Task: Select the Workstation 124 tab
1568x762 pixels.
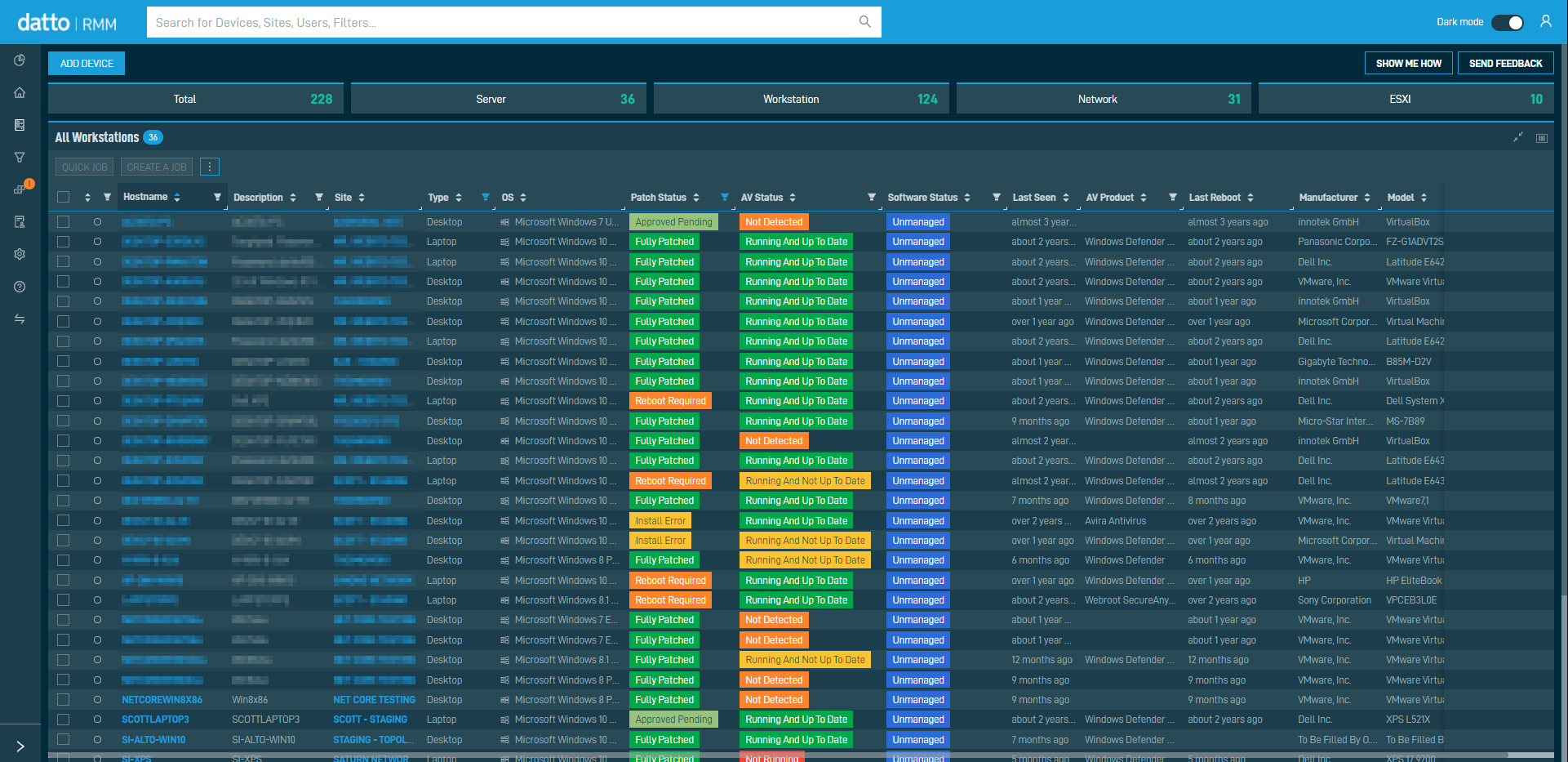Action: coord(802,99)
